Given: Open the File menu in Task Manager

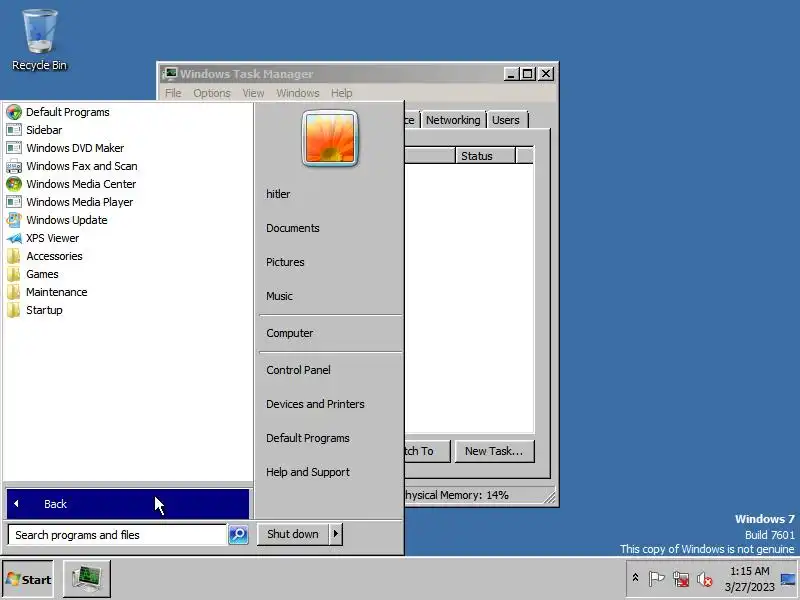Looking at the screenshot, I should pyautogui.click(x=173, y=93).
